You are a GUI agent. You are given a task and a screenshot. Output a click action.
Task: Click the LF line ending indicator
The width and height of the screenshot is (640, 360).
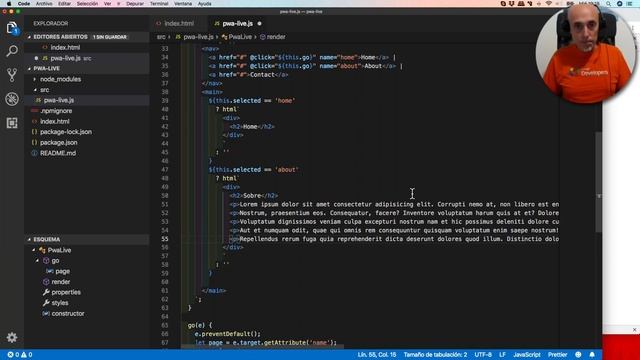(x=502, y=355)
